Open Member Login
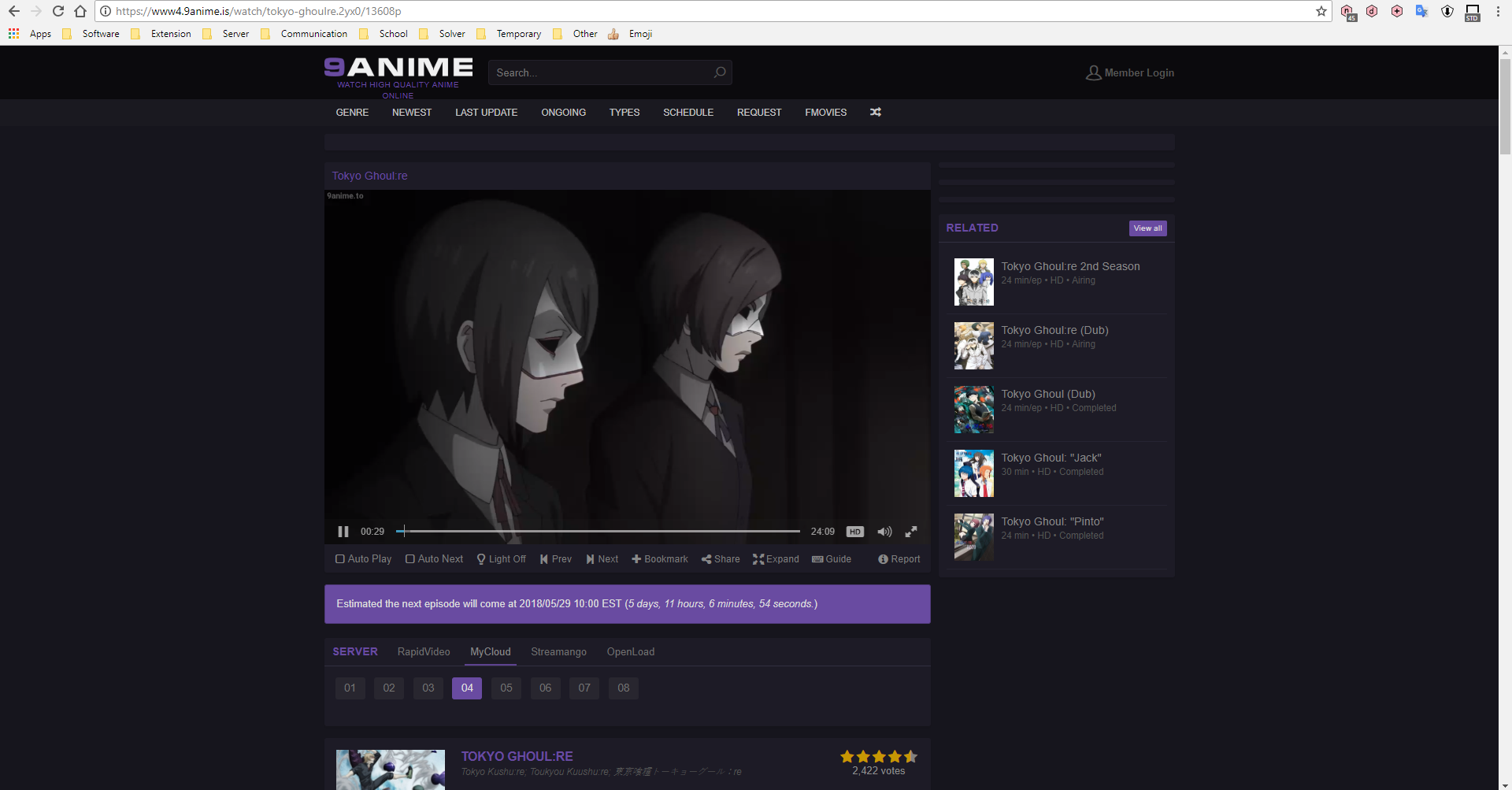This screenshot has height=790, width=1512. click(x=1130, y=72)
